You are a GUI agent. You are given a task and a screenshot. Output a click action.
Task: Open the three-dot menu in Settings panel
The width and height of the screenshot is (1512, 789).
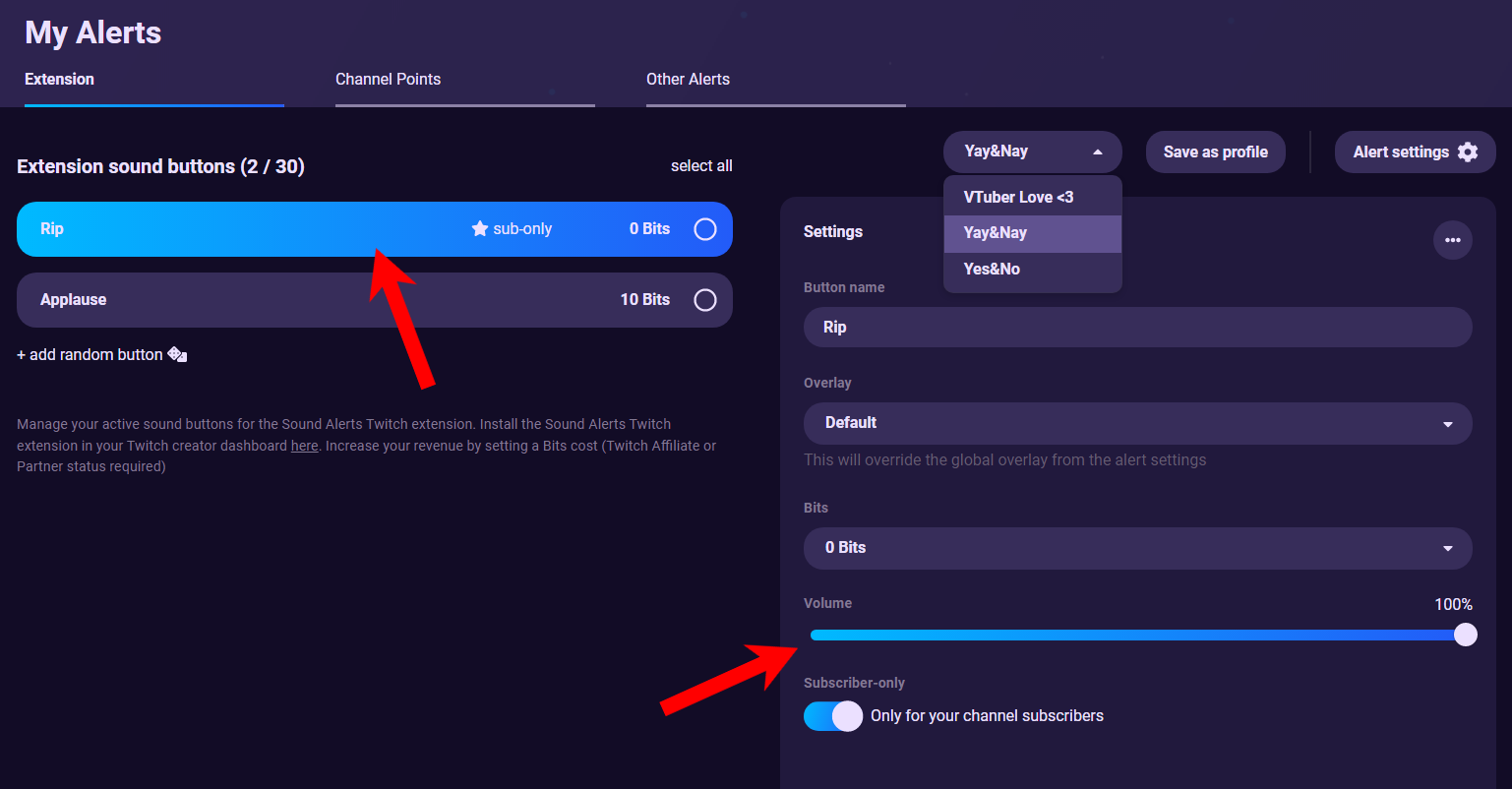click(1453, 239)
